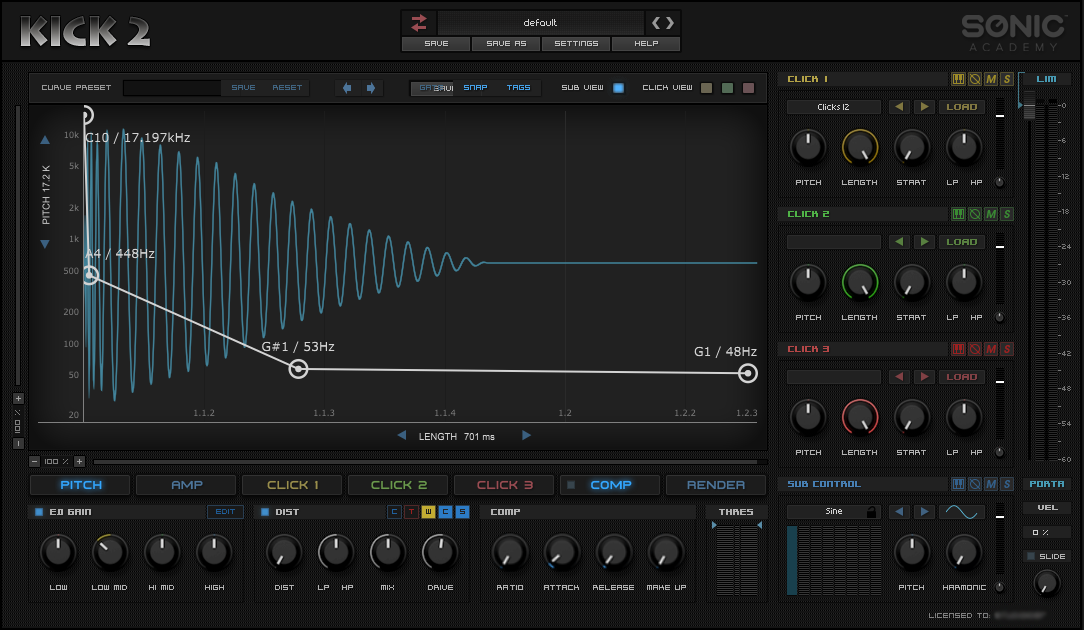This screenshot has width=1084, height=630.
Task: Click the SAVE AS button
Action: [x=506, y=44]
